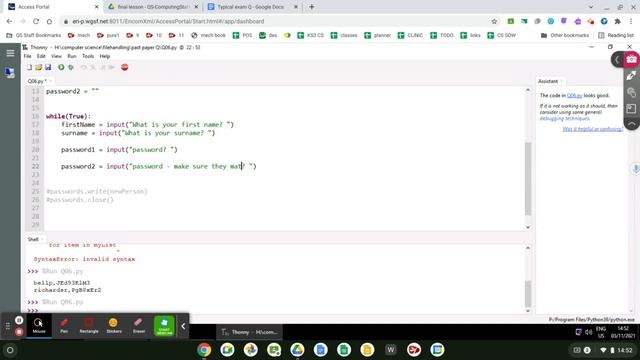Click the Thonny task in the remote taskbar

pos(249,332)
